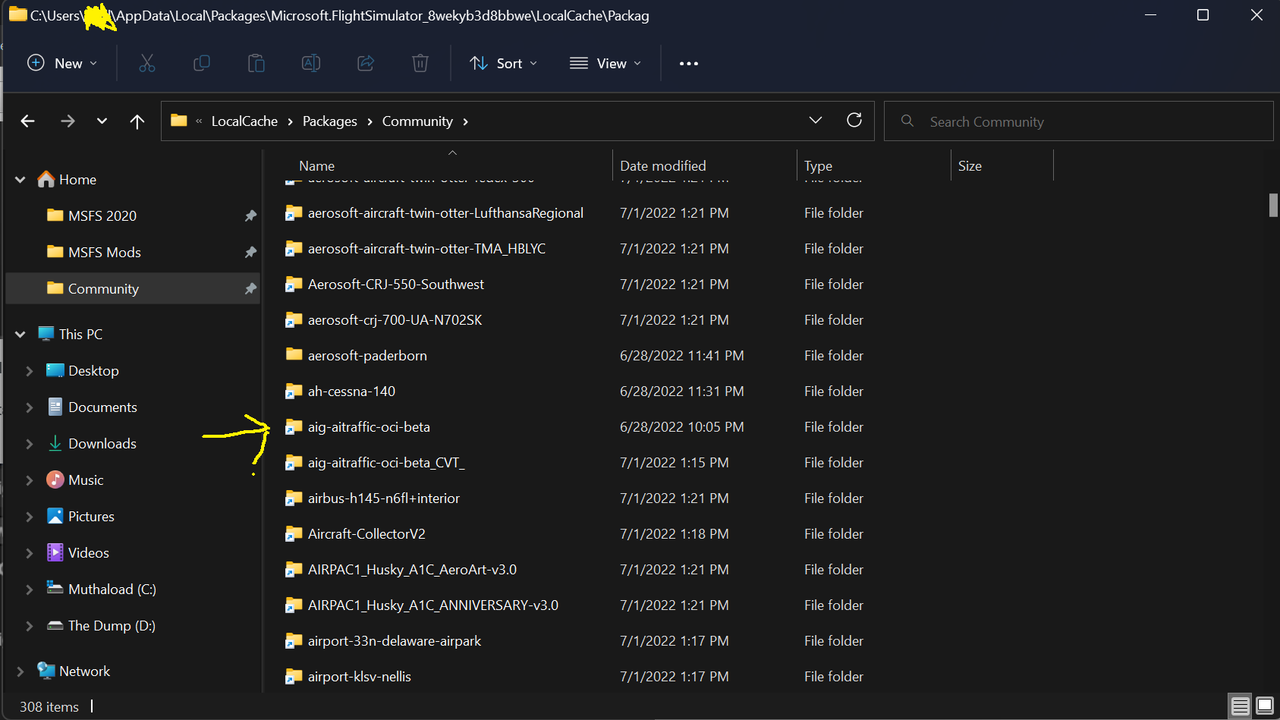Click the Cut scissors icon
The height and width of the screenshot is (720, 1280).
tap(147, 63)
